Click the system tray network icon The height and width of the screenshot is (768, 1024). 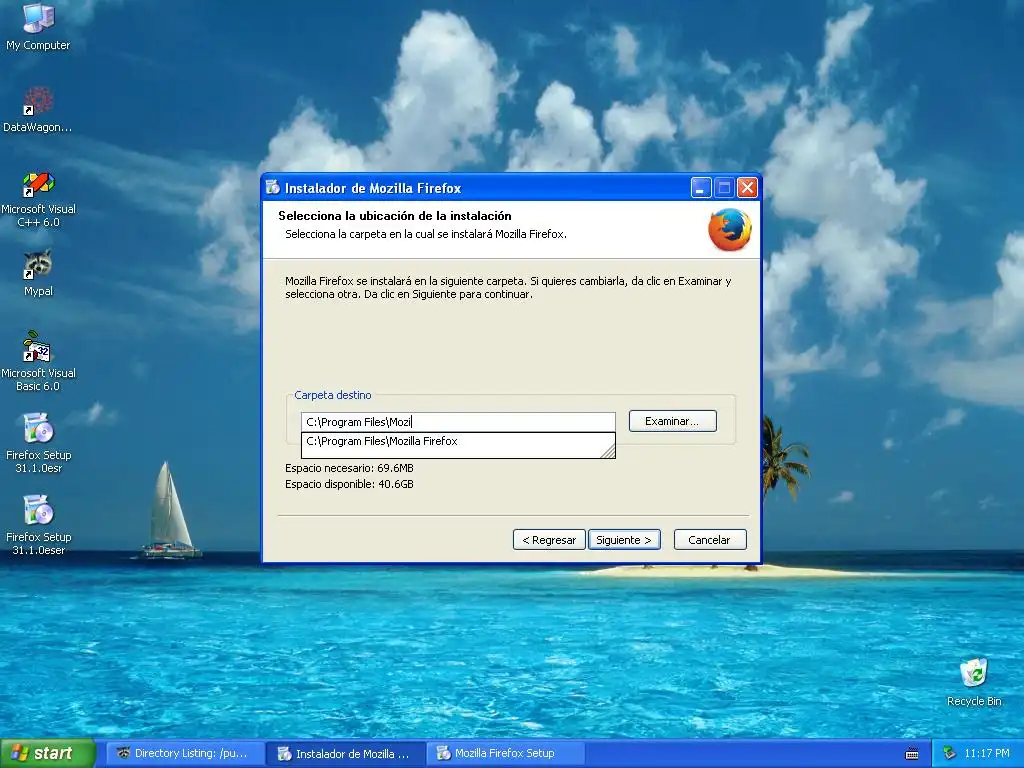949,753
